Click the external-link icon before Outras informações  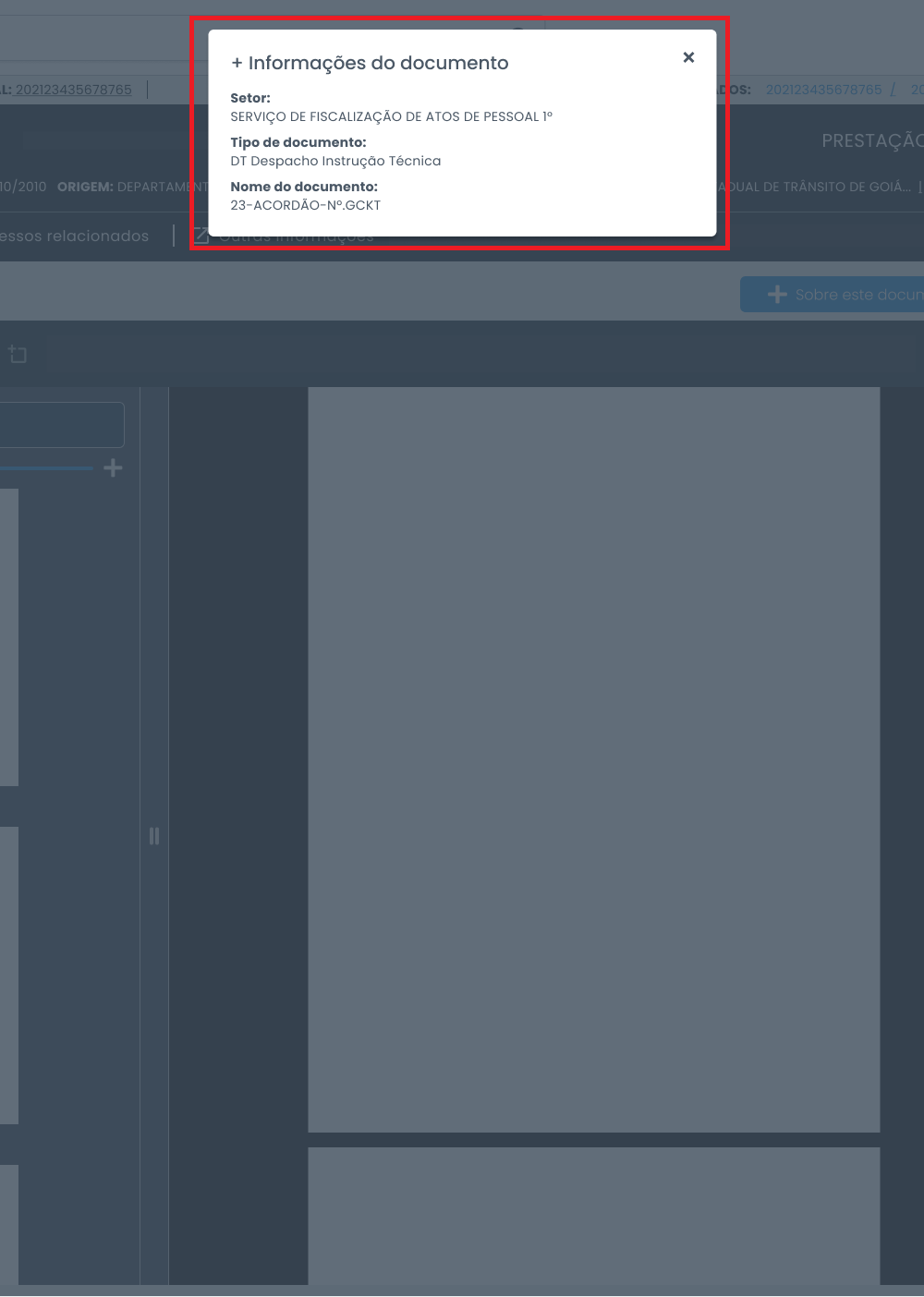(x=201, y=236)
